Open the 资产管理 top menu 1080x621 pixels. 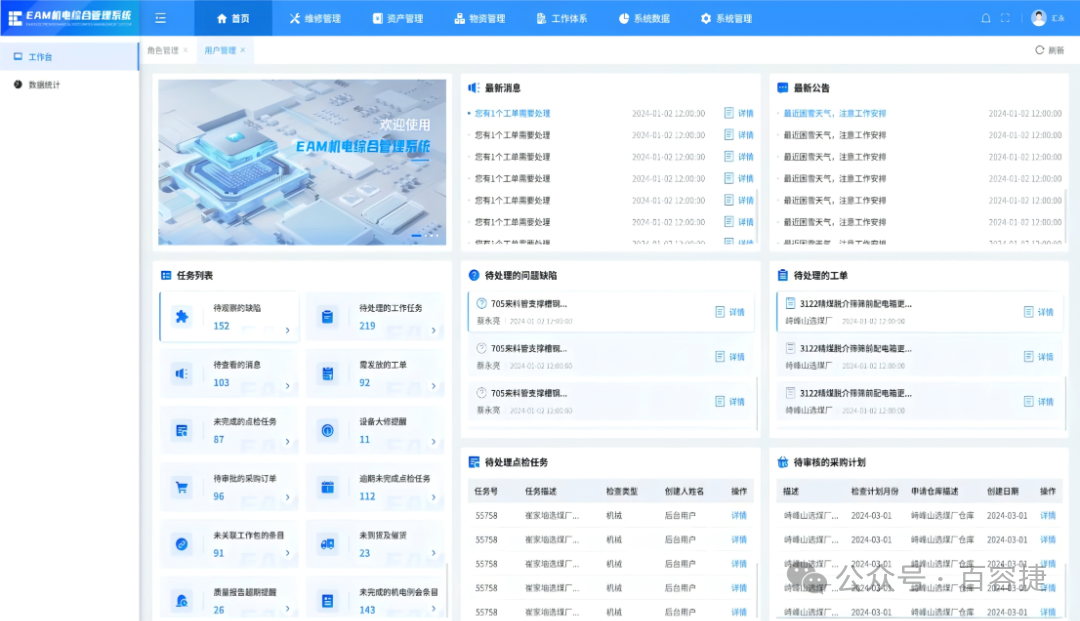[397, 18]
